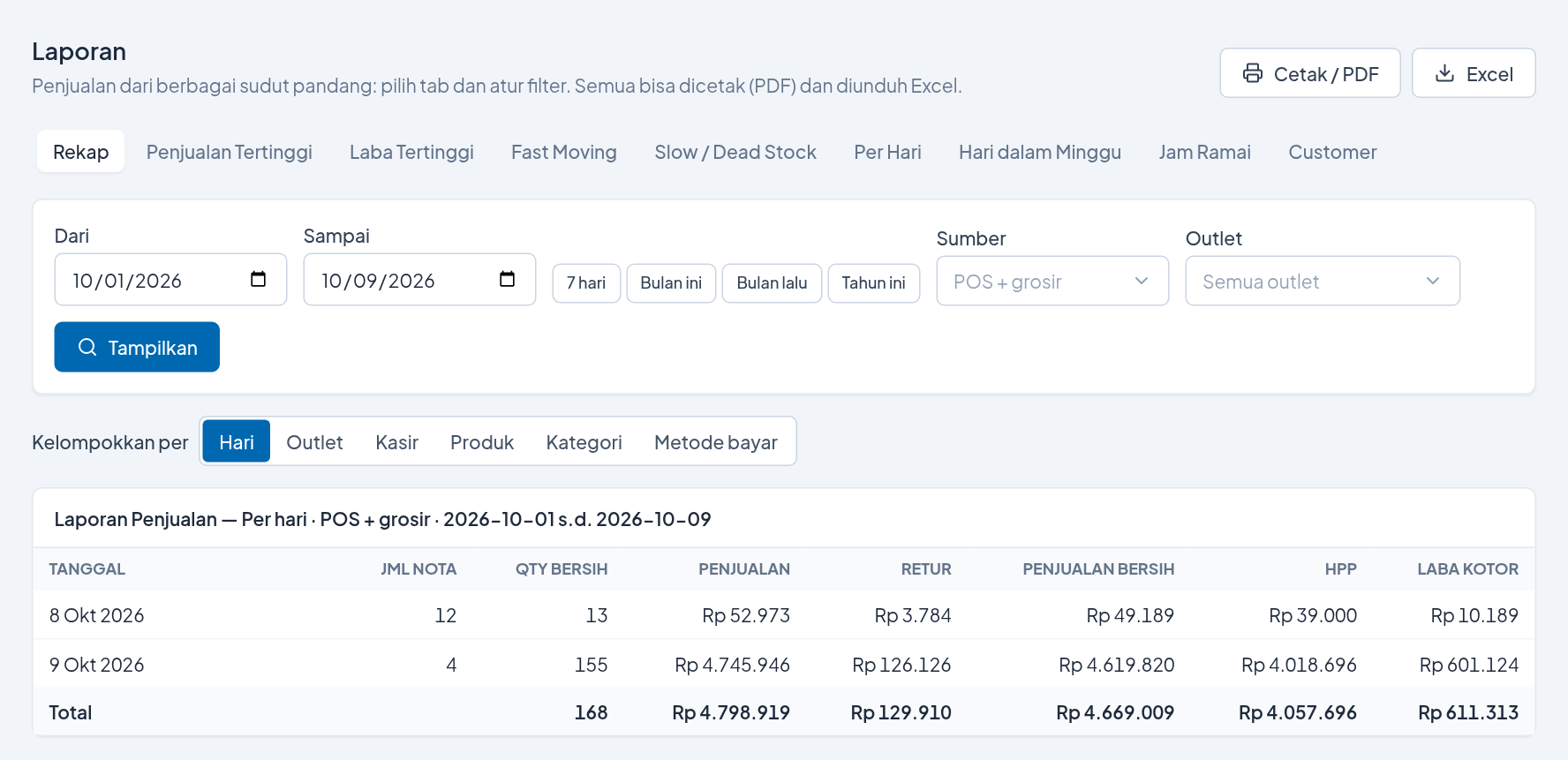
Task: Click the total laba kotor Rp 611.313
Action: pyautogui.click(x=1468, y=712)
